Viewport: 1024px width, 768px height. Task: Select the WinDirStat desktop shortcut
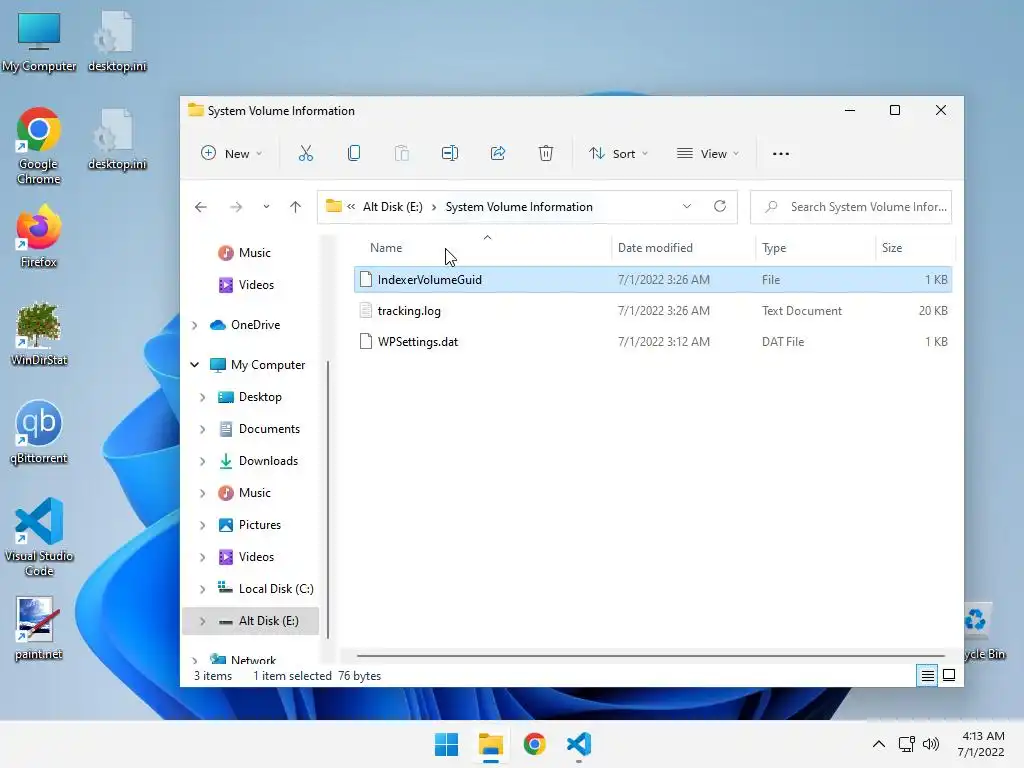pyautogui.click(x=39, y=334)
